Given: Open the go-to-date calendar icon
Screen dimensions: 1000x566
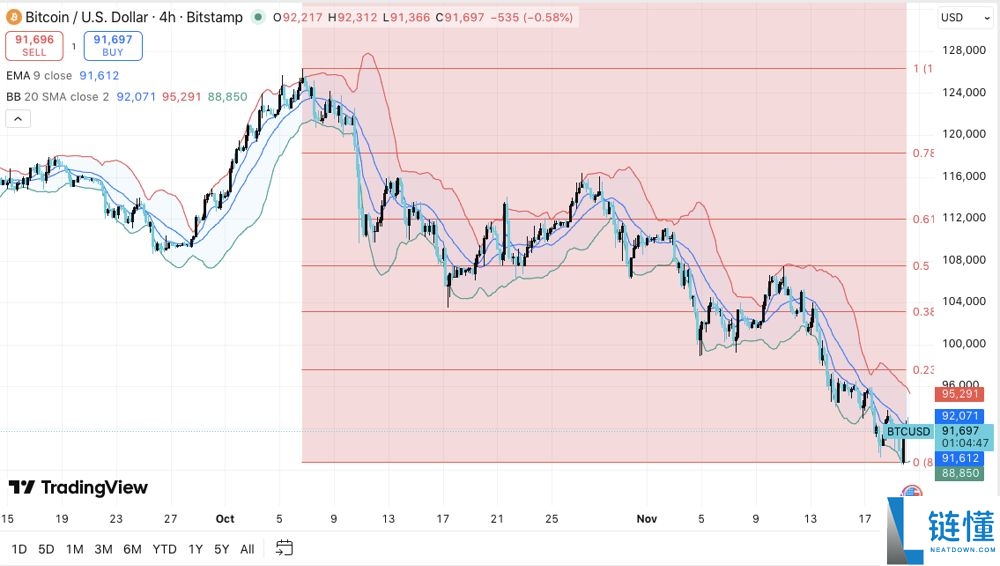Looking at the screenshot, I should pyautogui.click(x=284, y=547).
